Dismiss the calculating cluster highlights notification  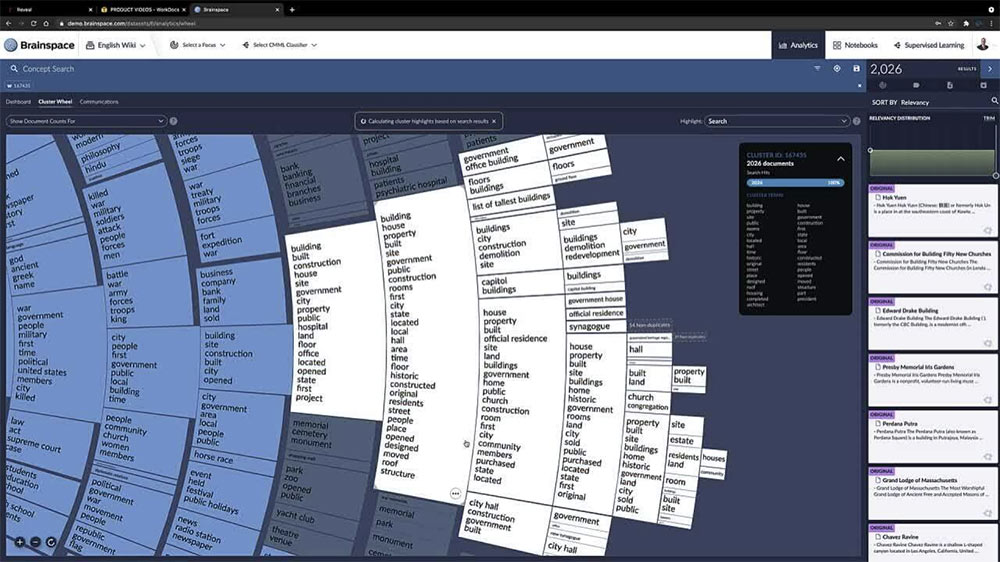493,121
